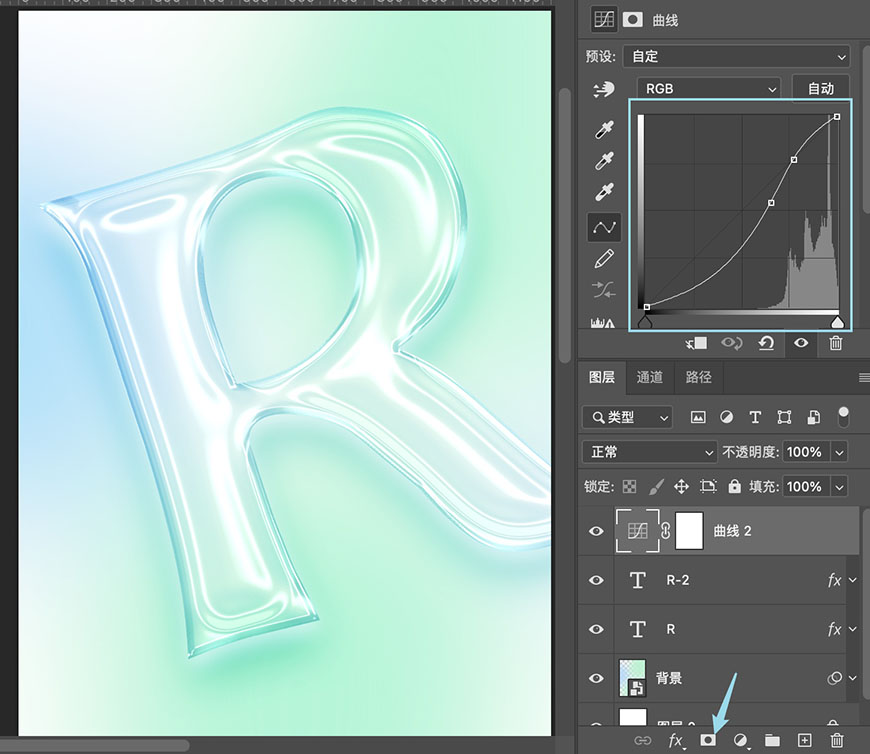
Task: Create new fill or adjustment layer
Action: pyautogui.click(x=740, y=740)
